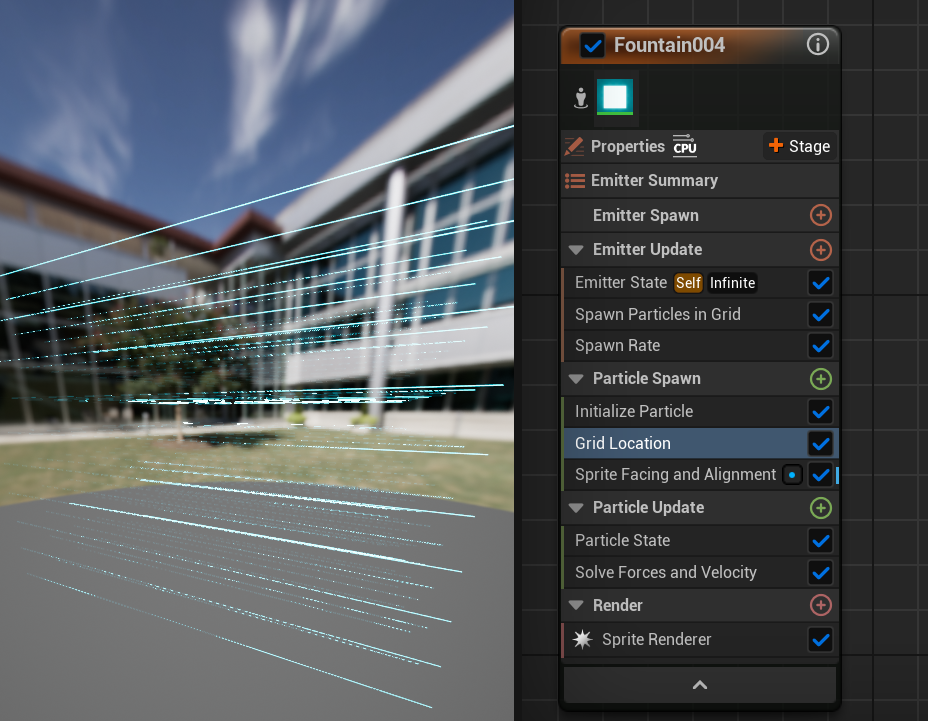Add a renderer to Render group
Viewport: 928px width, 721px height.
click(x=820, y=605)
